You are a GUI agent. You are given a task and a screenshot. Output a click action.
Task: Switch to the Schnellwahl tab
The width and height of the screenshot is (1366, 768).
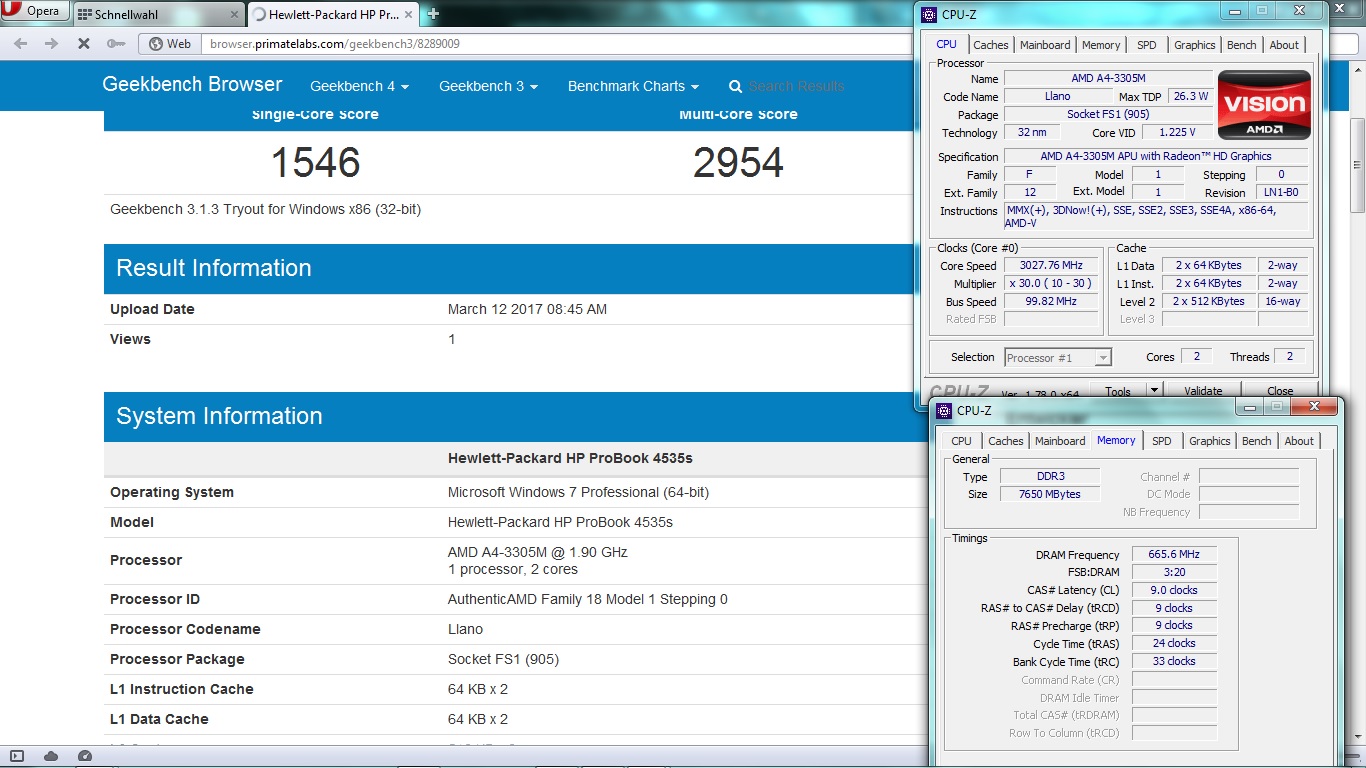tap(160, 15)
